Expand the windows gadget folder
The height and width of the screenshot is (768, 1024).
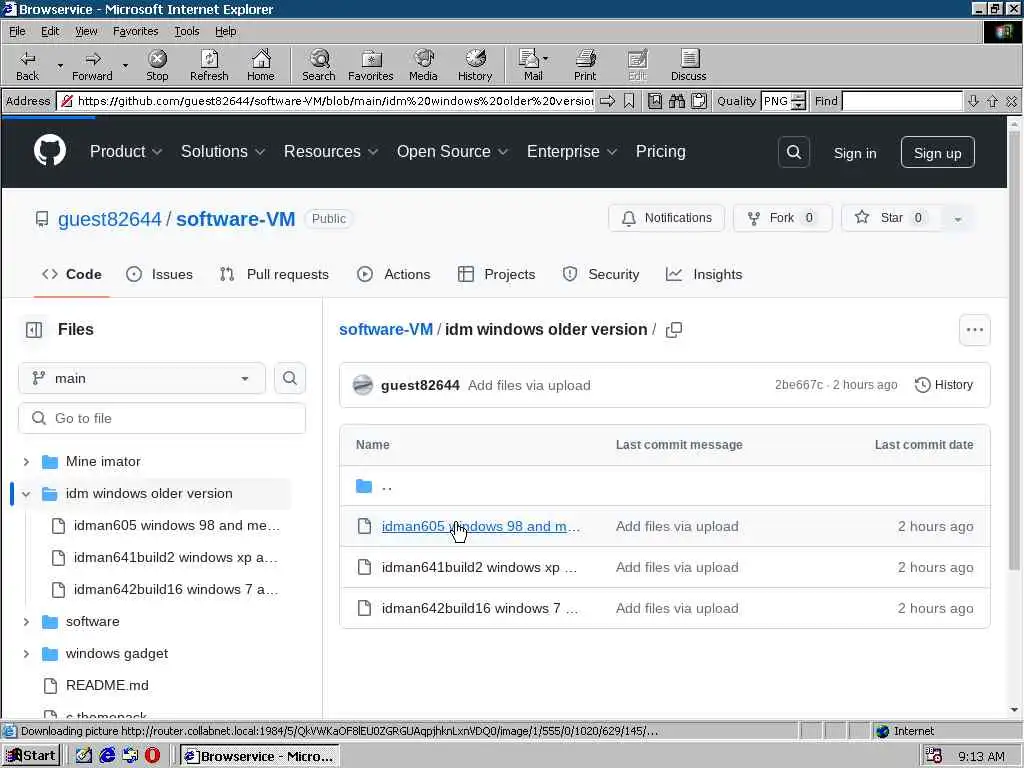pos(26,654)
